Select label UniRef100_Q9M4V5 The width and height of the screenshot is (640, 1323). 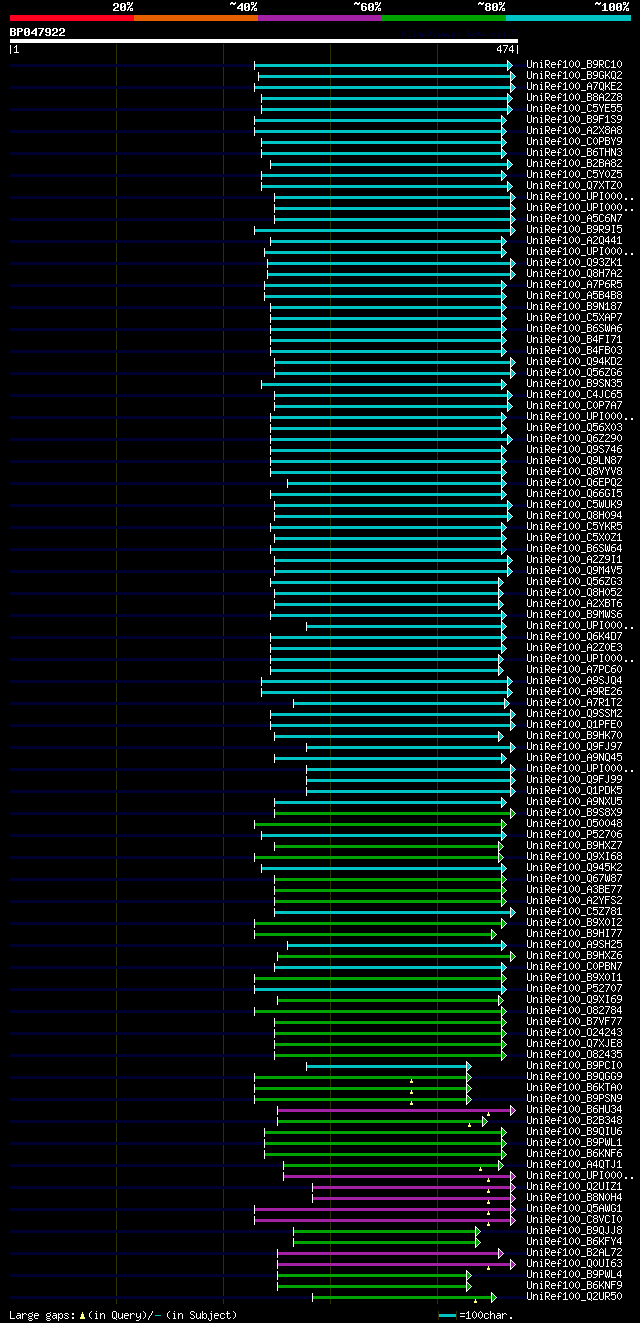pyautogui.click(x=574, y=571)
